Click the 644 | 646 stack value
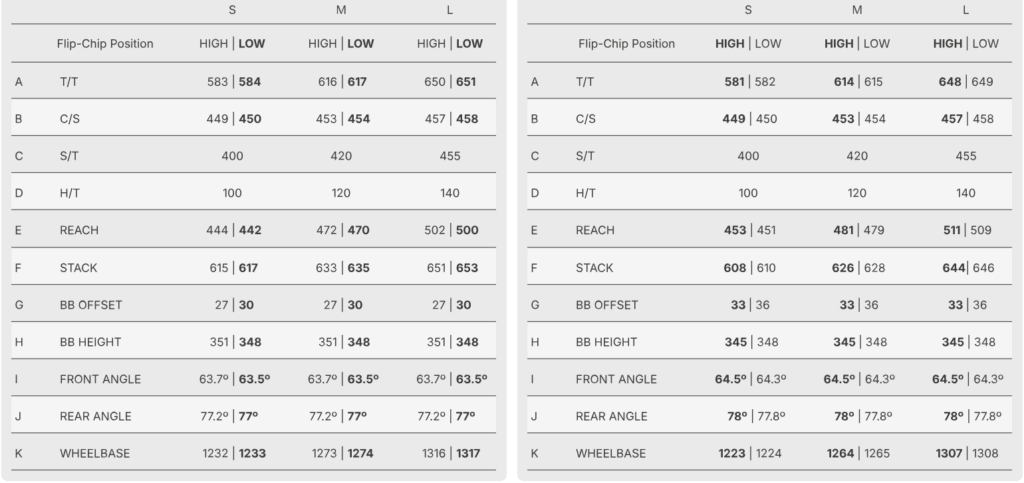Screen dimensions: 1024x483 click(965, 268)
